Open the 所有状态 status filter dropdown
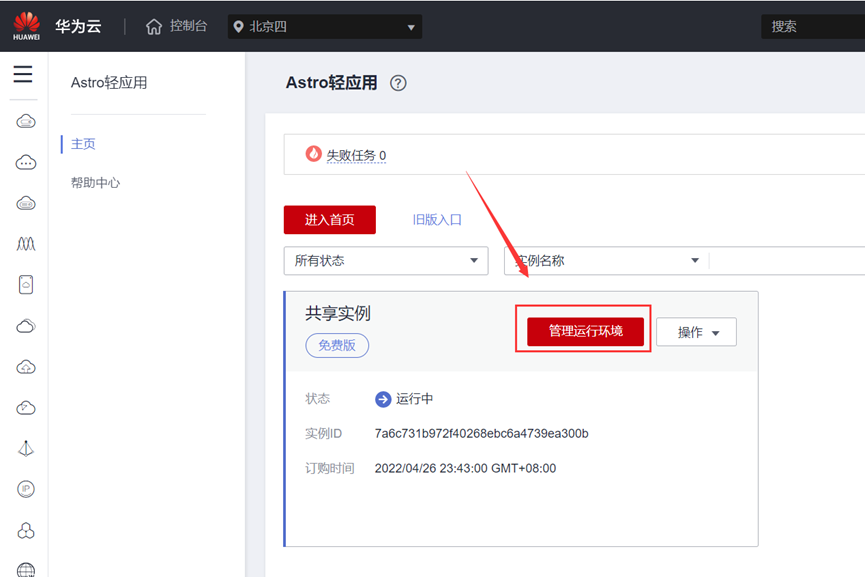This screenshot has height=577, width=865. 386,260
